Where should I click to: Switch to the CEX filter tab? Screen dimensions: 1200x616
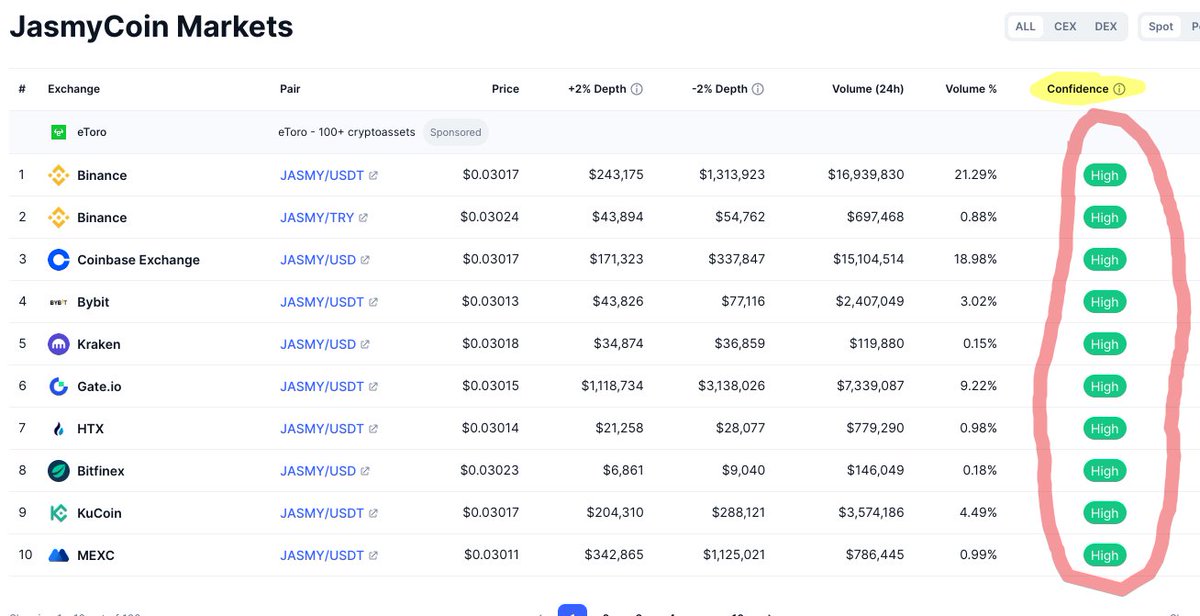point(1065,27)
